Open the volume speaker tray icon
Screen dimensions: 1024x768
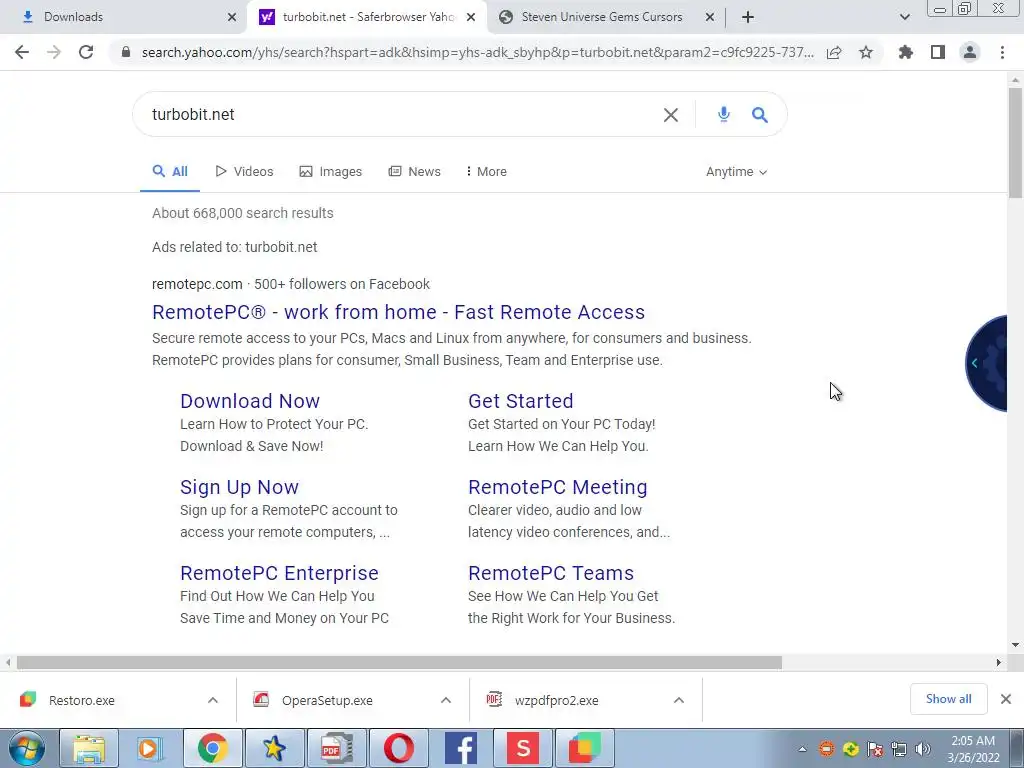click(x=923, y=749)
